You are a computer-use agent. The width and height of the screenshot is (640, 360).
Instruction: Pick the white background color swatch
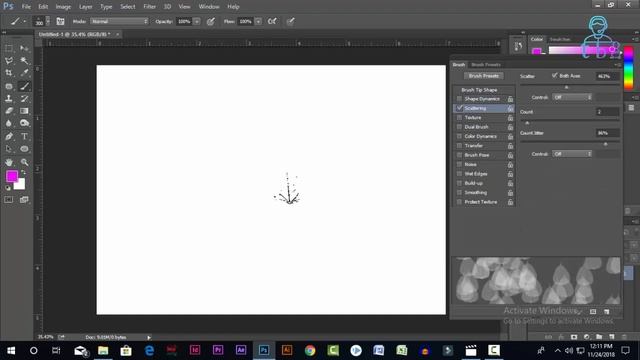(21, 185)
